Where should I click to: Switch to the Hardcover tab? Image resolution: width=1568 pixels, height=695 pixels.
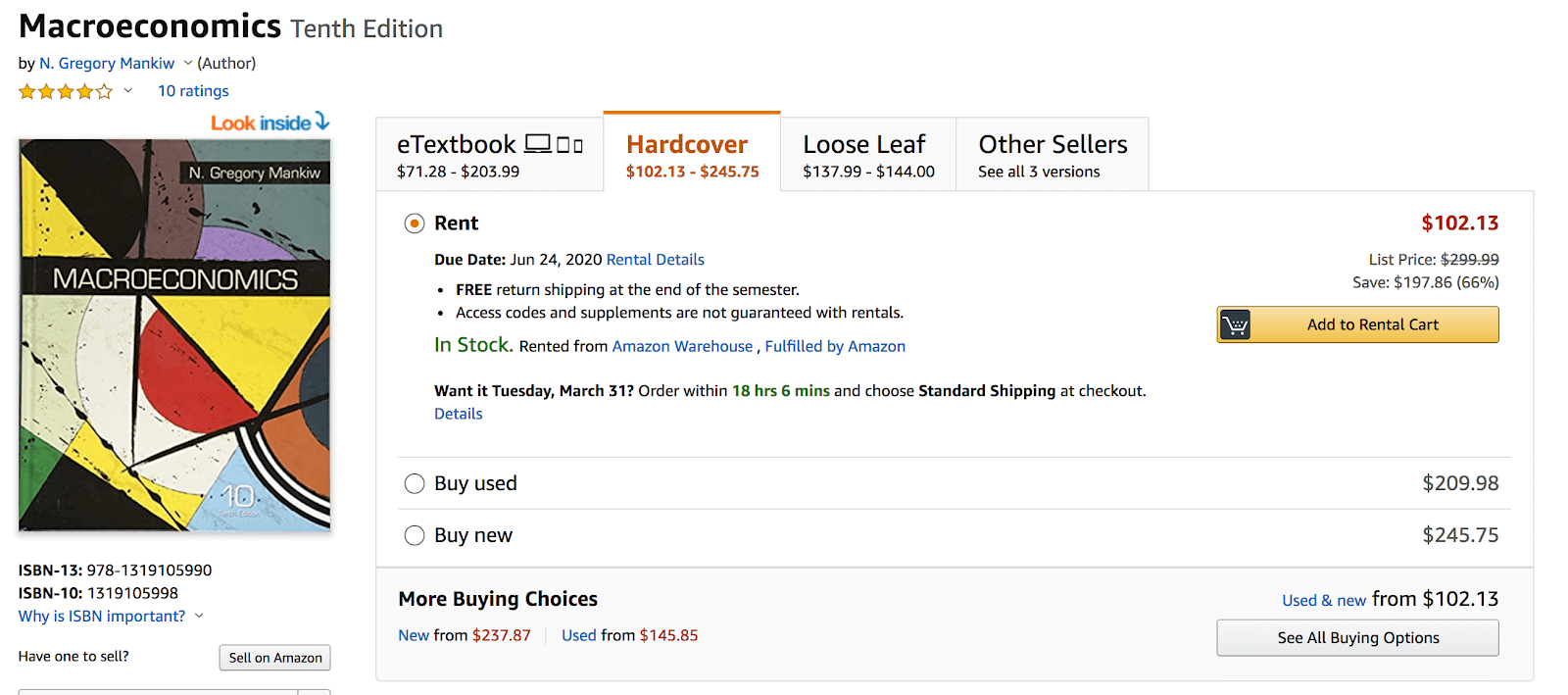pos(692,153)
